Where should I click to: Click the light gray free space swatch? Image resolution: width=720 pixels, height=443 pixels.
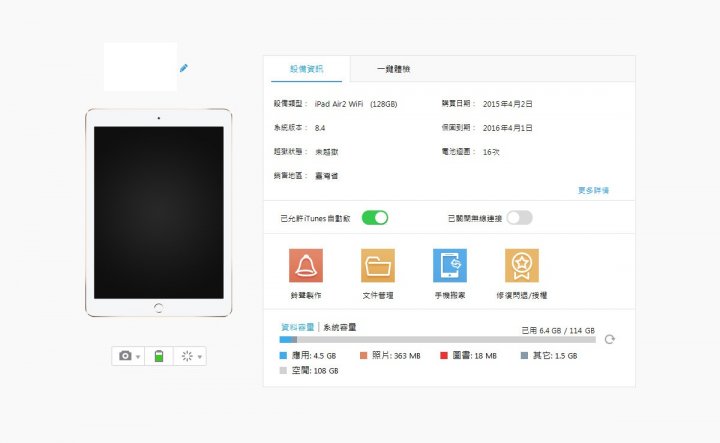coord(283,370)
